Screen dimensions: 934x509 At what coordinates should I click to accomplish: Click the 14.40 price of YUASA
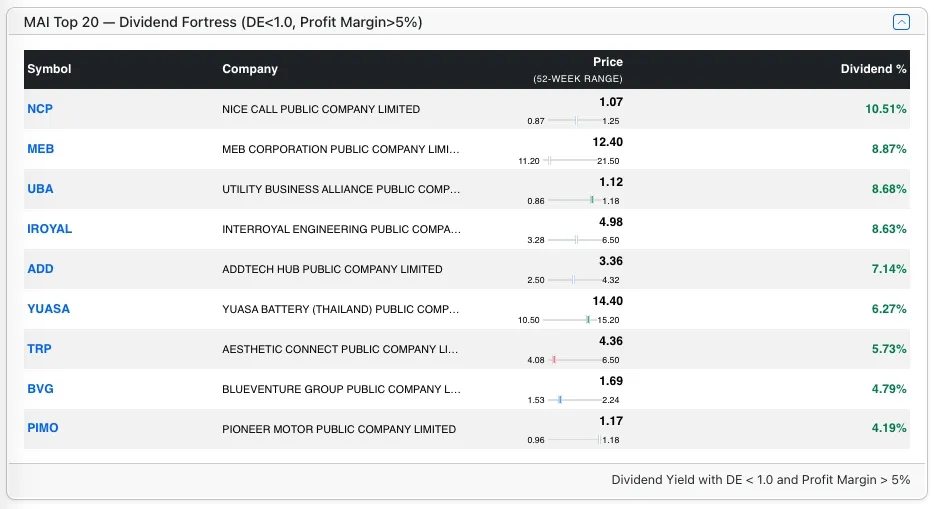point(608,301)
